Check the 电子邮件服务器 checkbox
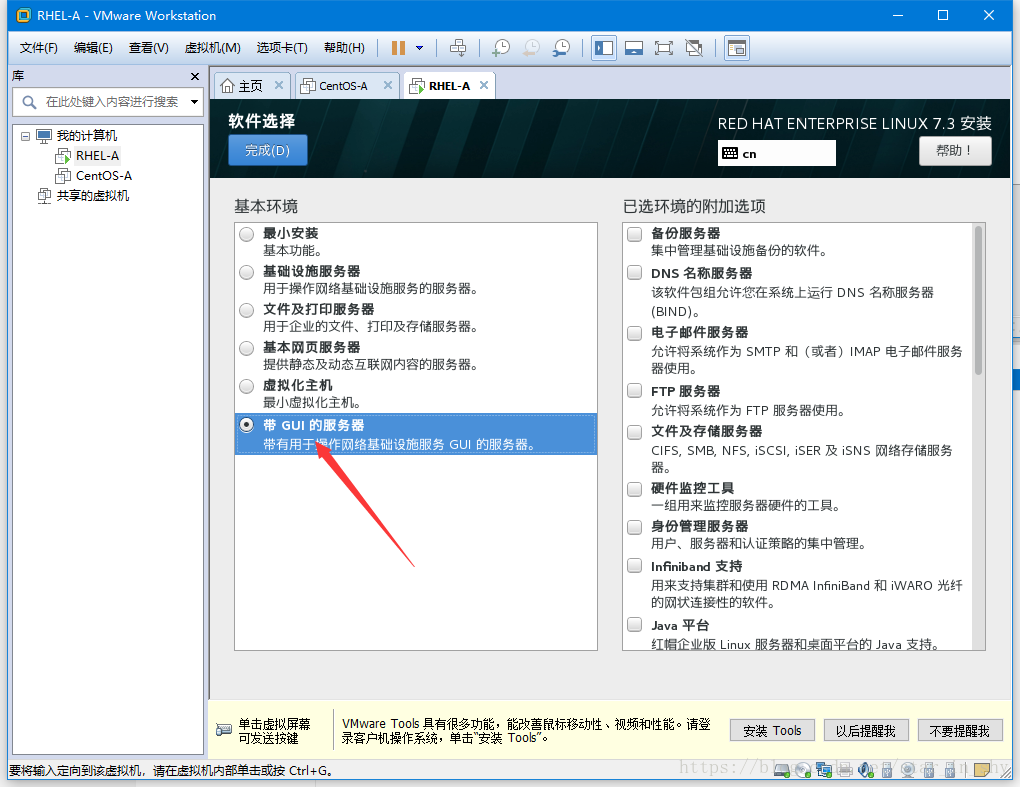The height and width of the screenshot is (787, 1020). [634, 333]
